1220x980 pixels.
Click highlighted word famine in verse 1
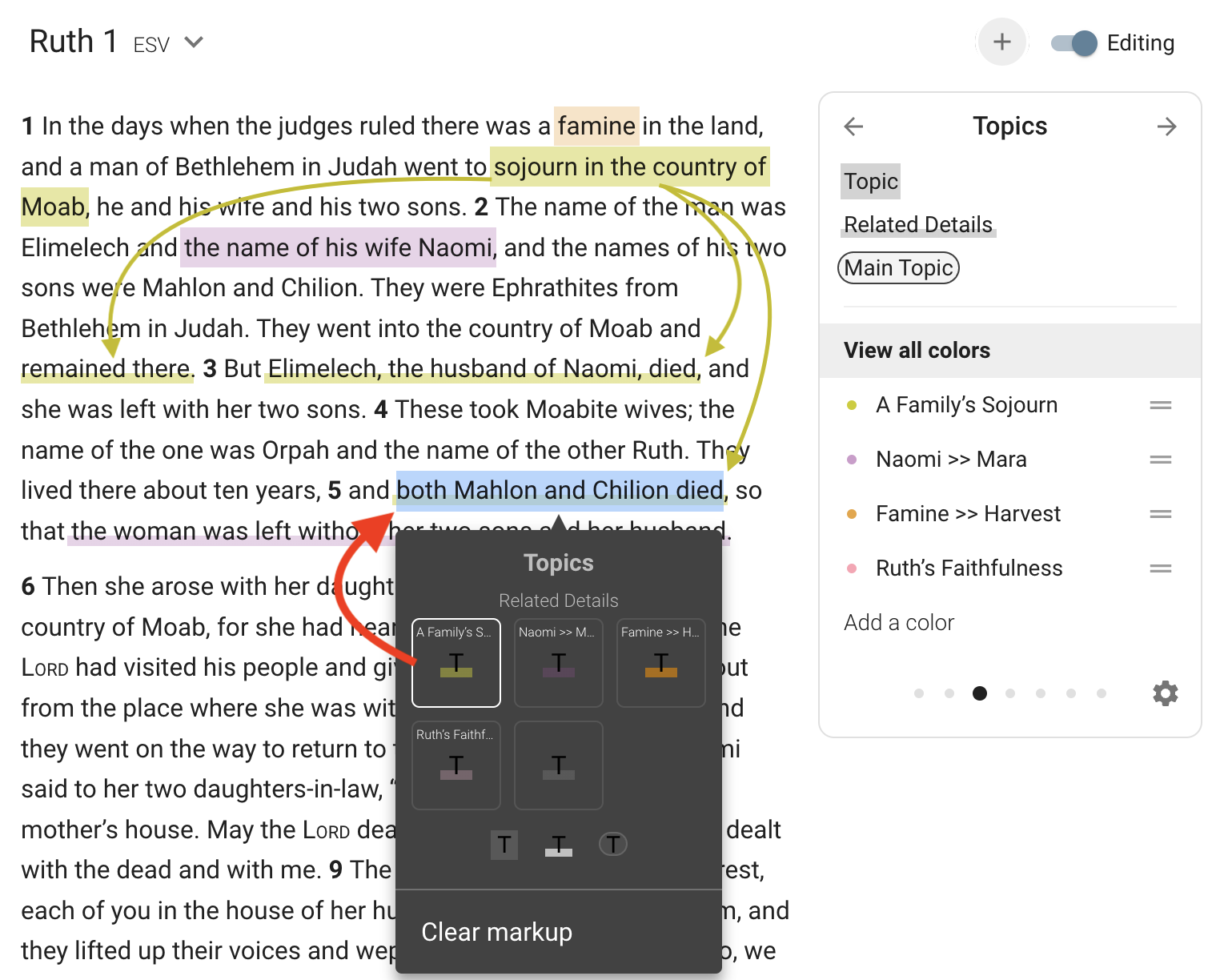[596, 126]
